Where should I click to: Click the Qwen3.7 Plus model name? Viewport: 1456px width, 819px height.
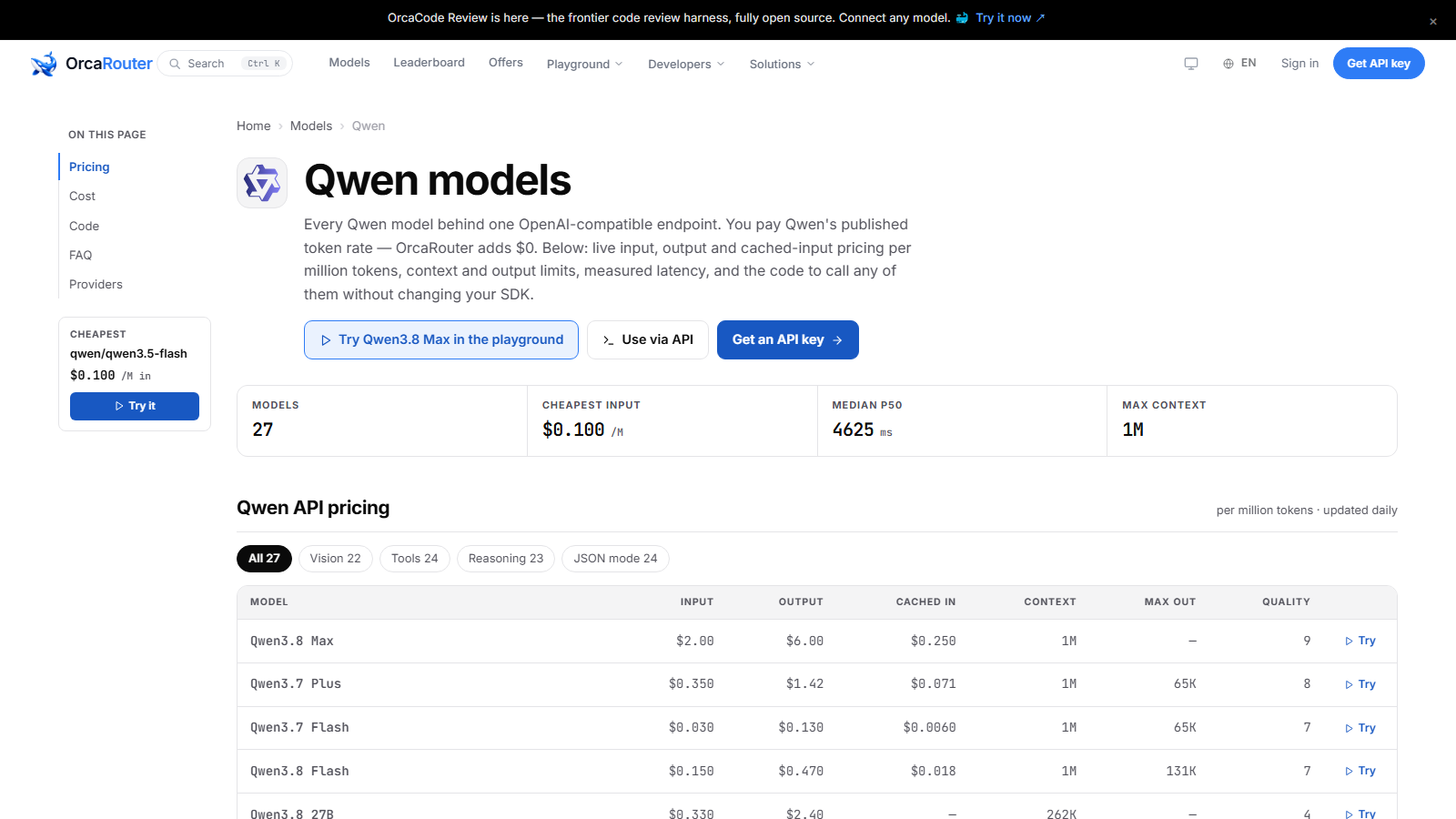(296, 684)
